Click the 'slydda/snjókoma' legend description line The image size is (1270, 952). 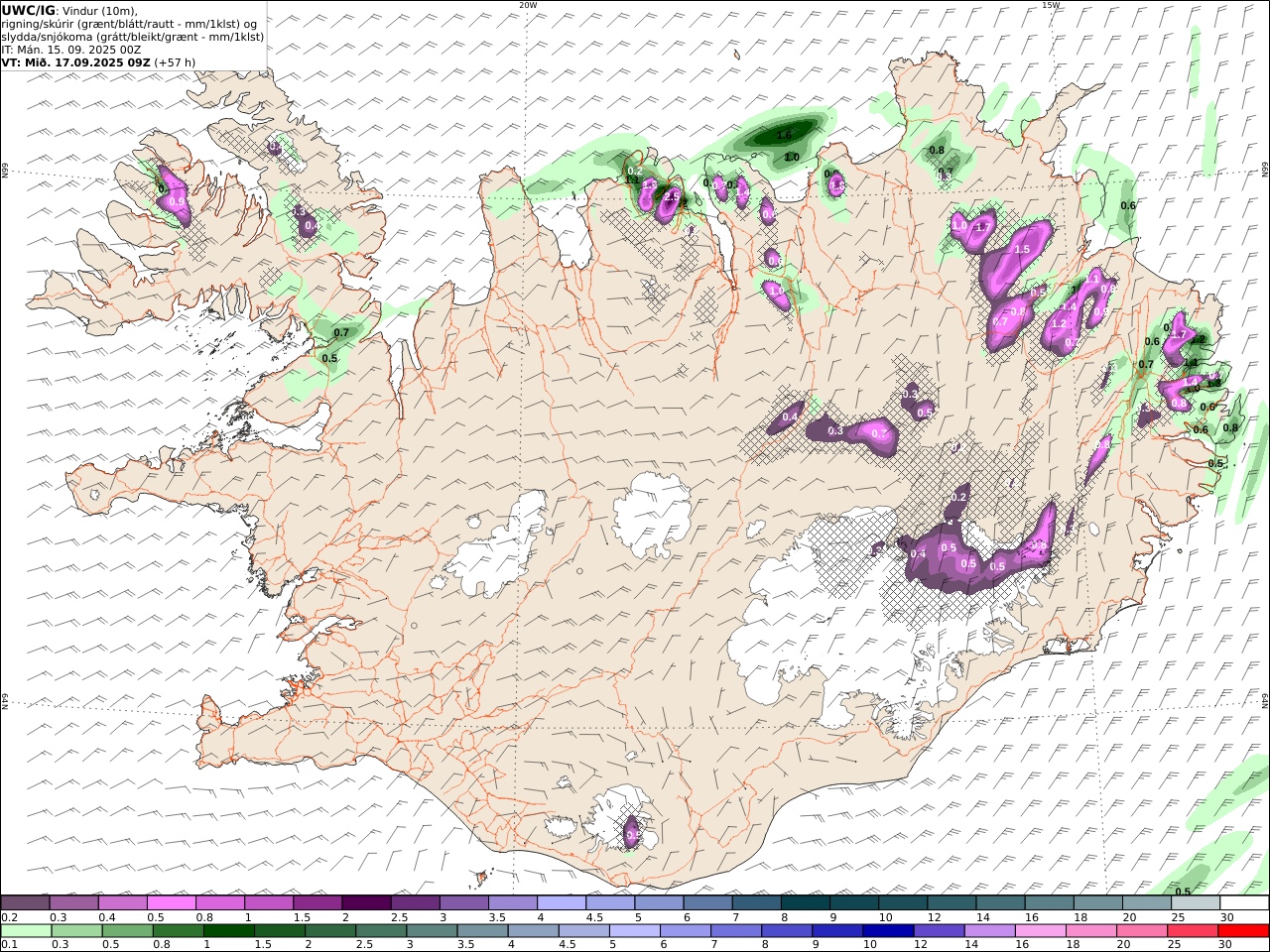pyautogui.click(x=133, y=36)
